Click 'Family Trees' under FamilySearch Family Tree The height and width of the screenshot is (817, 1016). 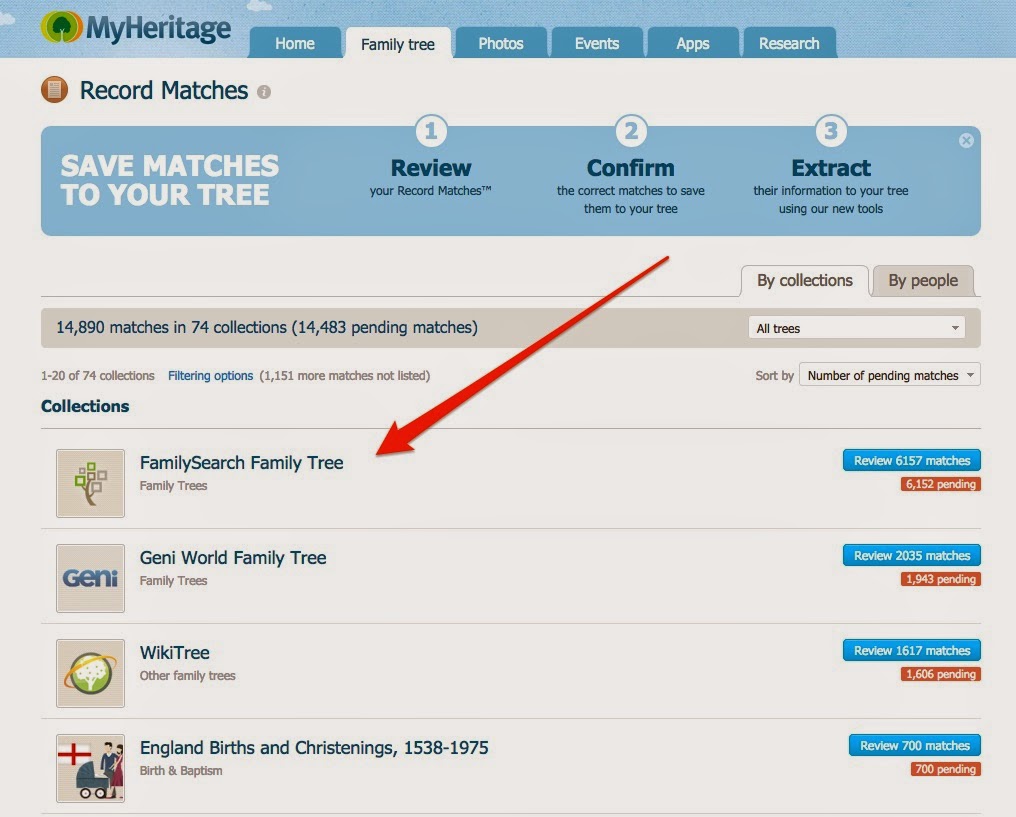coord(174,486)
